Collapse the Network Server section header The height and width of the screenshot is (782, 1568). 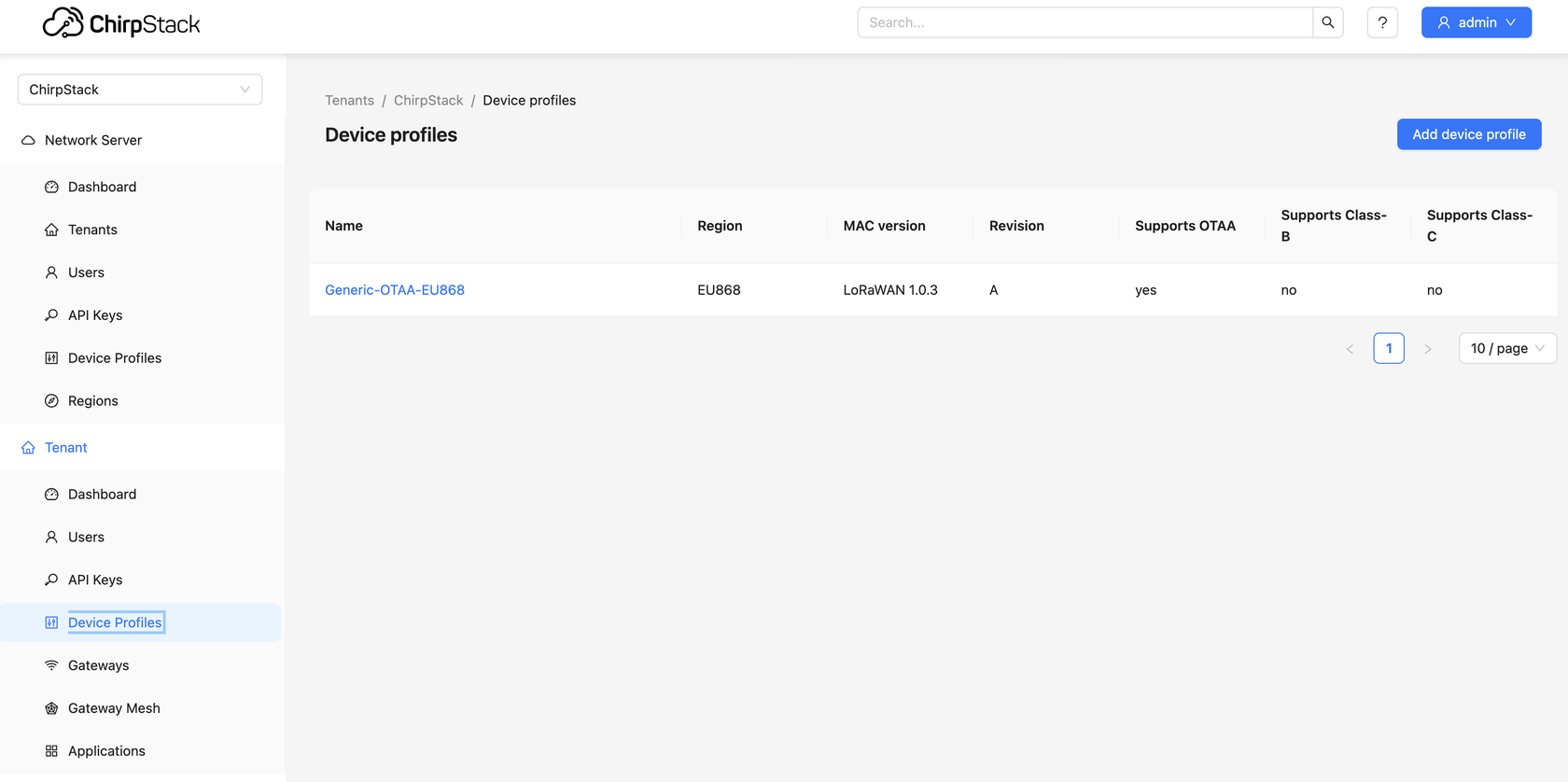pyautogui.click(x=142, y=140)
